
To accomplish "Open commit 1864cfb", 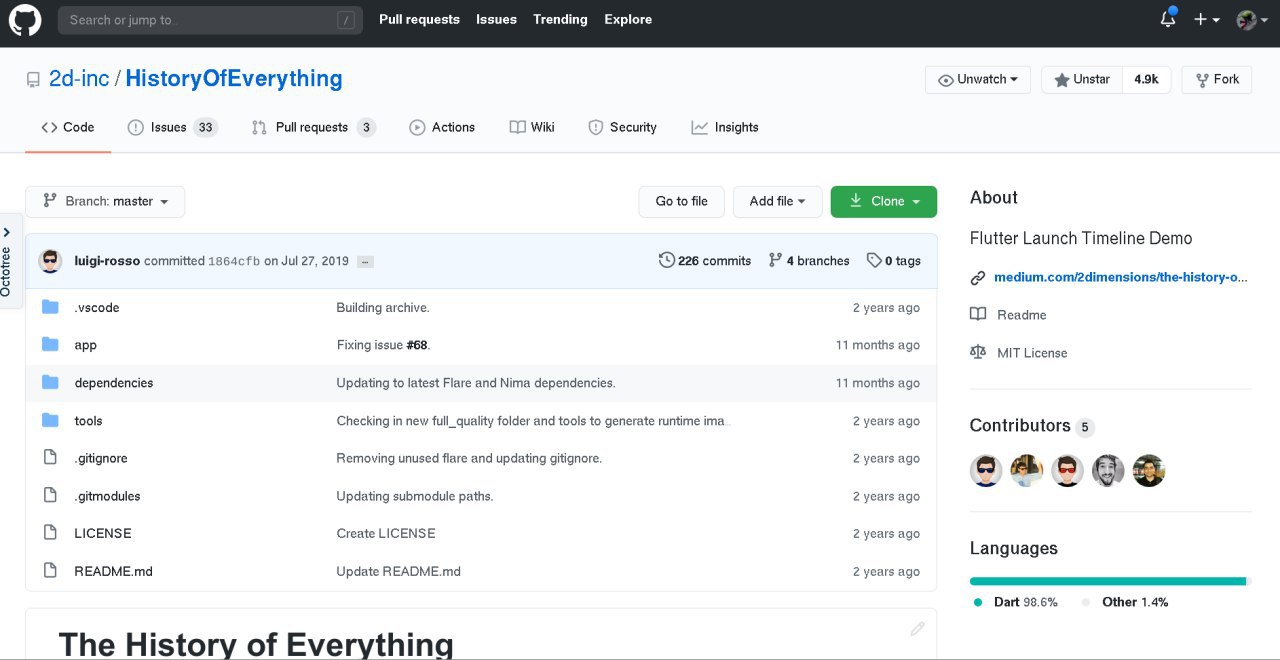I will pos(234,261).
